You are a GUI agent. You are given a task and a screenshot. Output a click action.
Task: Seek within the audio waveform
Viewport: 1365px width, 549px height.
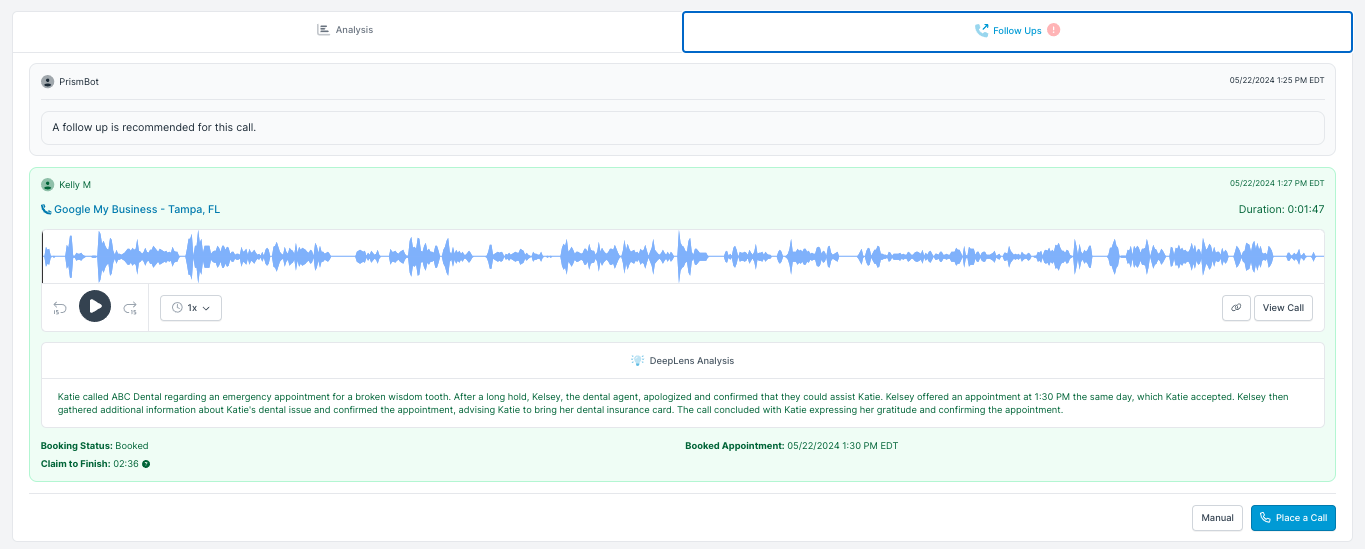683,257
